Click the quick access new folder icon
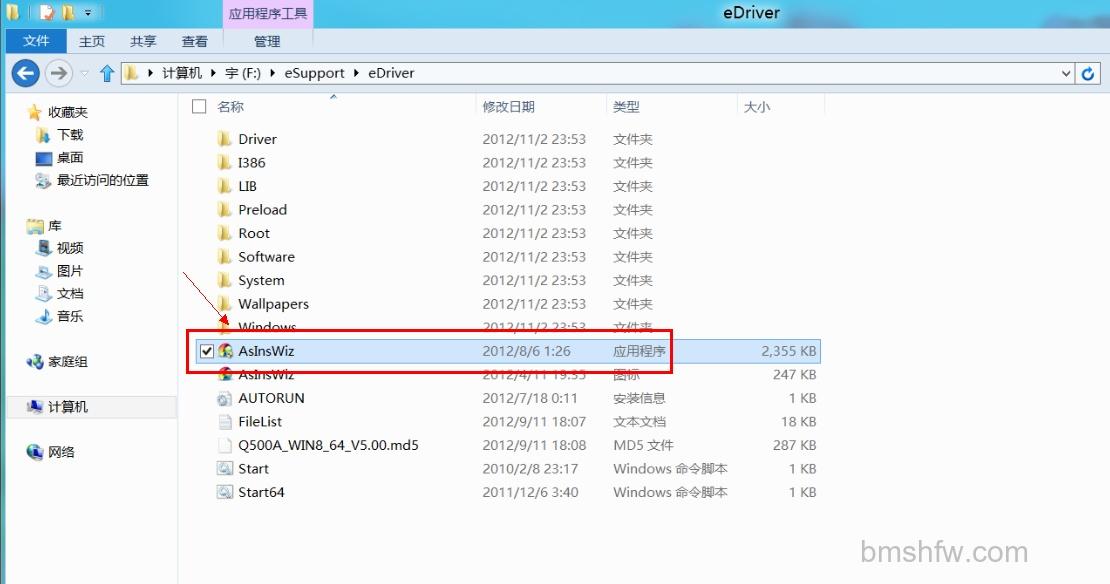 68,12
